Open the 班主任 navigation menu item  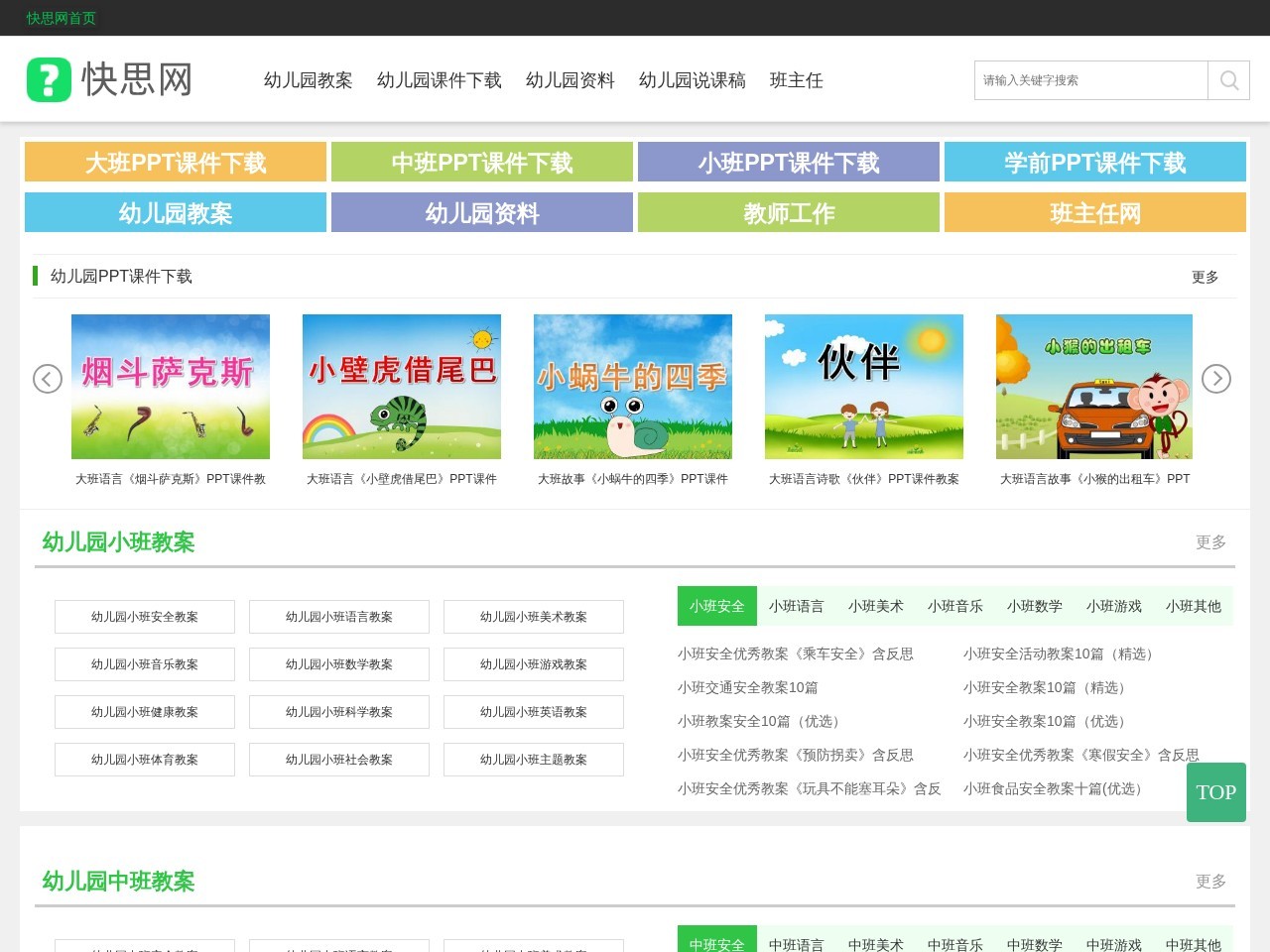797,80
